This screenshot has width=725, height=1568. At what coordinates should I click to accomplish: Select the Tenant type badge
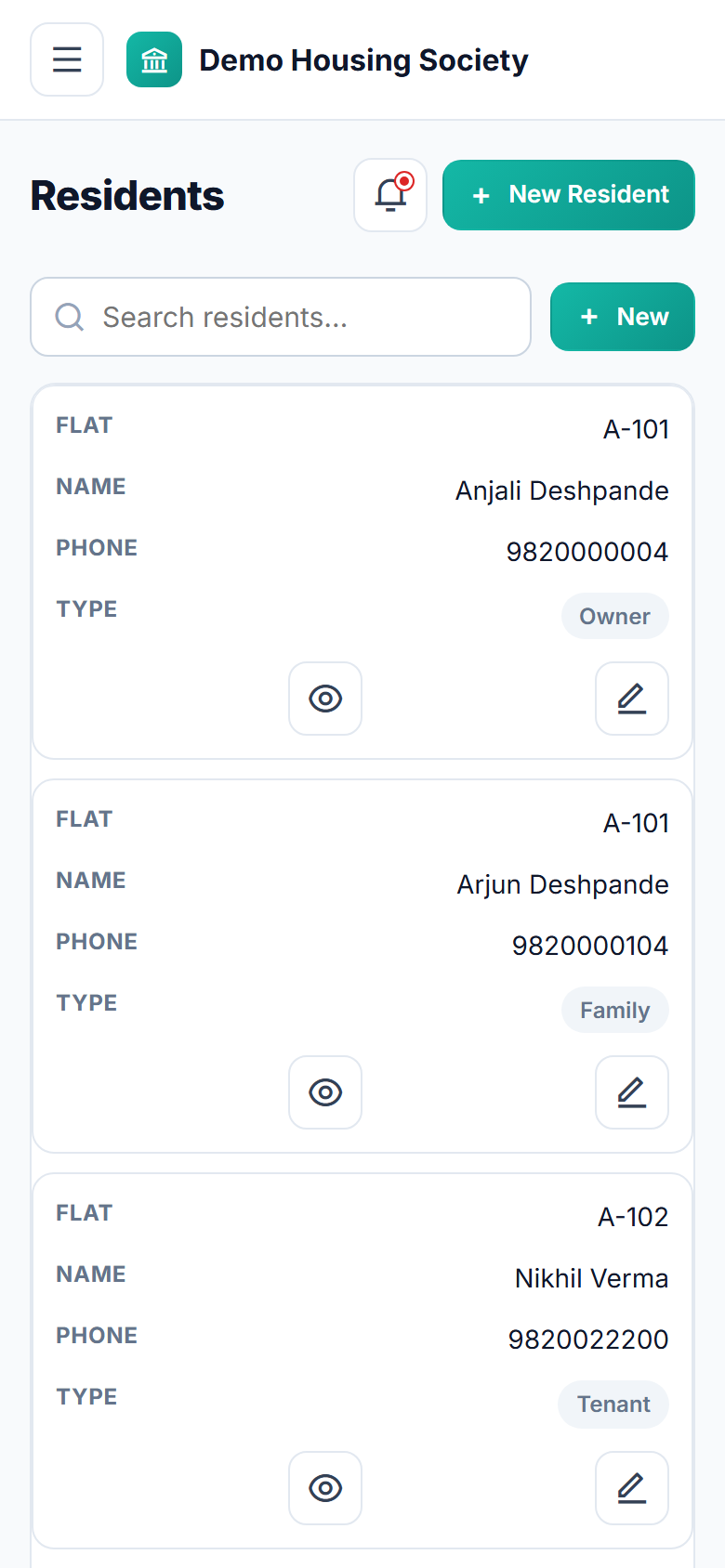pyautogui.click(x=613, y=1405)
